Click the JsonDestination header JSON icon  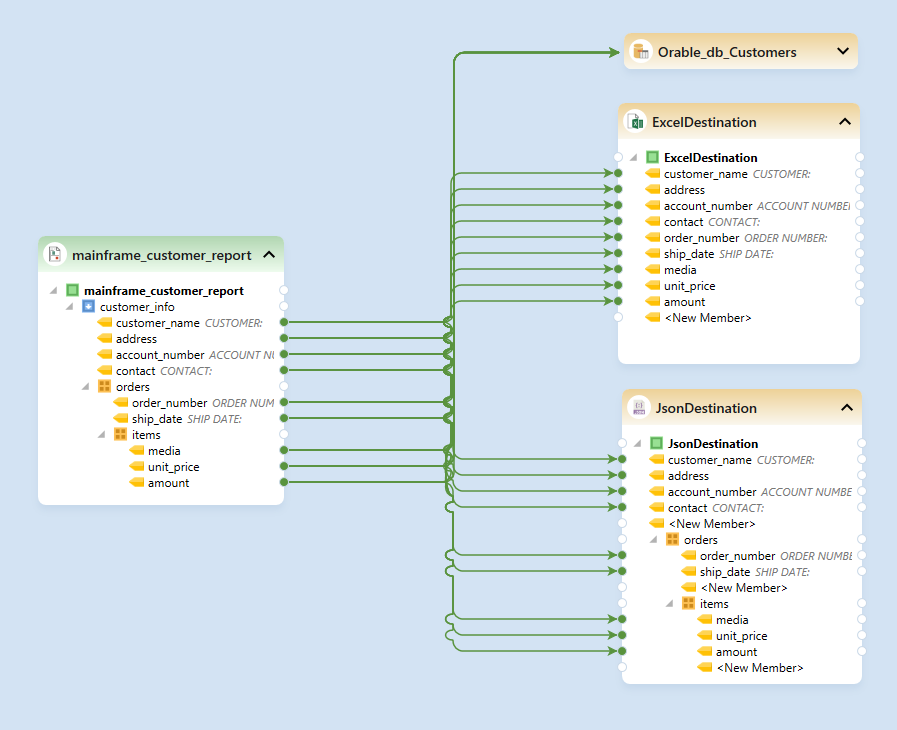coord(639,407)
